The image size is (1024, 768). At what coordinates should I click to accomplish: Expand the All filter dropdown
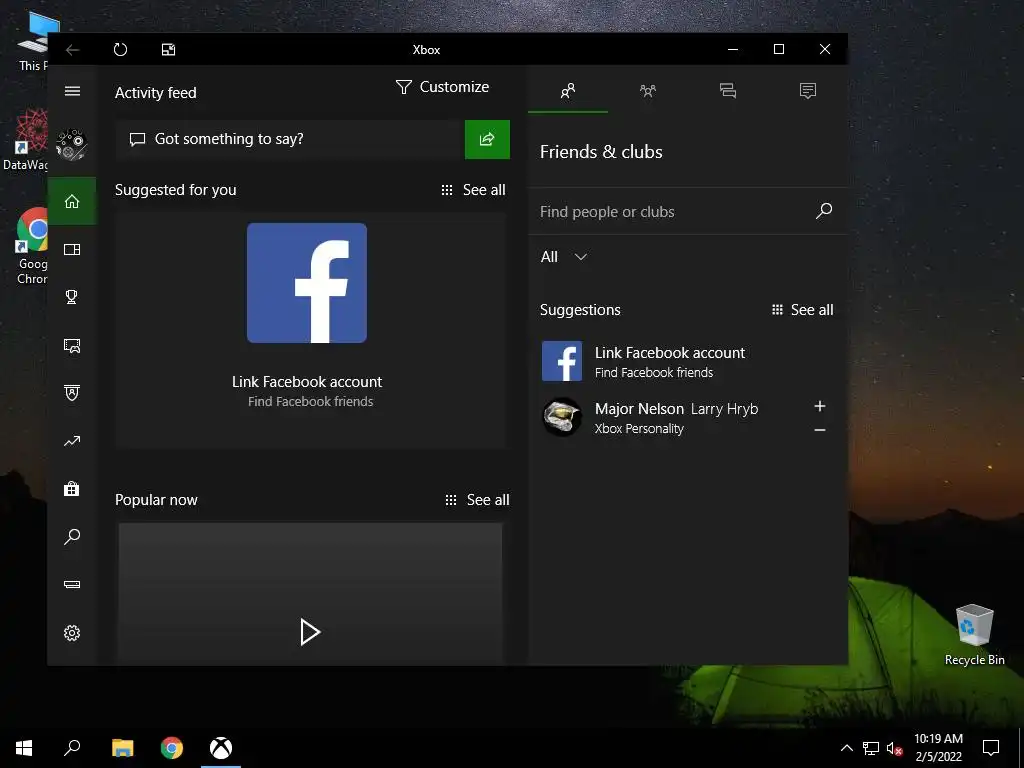pos(564,257)
